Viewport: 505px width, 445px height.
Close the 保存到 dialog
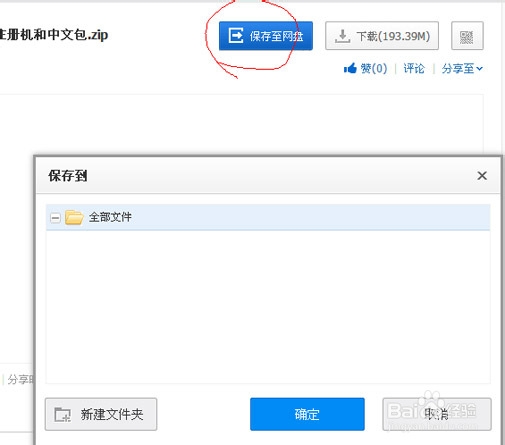(x=482, y=175)
